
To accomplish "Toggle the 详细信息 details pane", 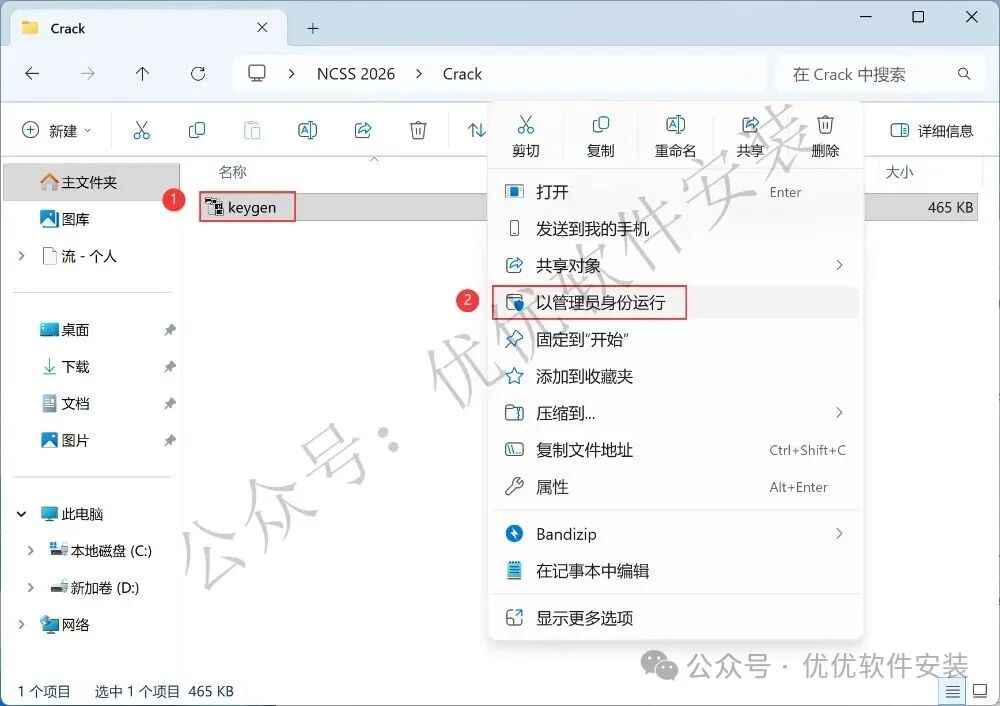I will 932,131.
